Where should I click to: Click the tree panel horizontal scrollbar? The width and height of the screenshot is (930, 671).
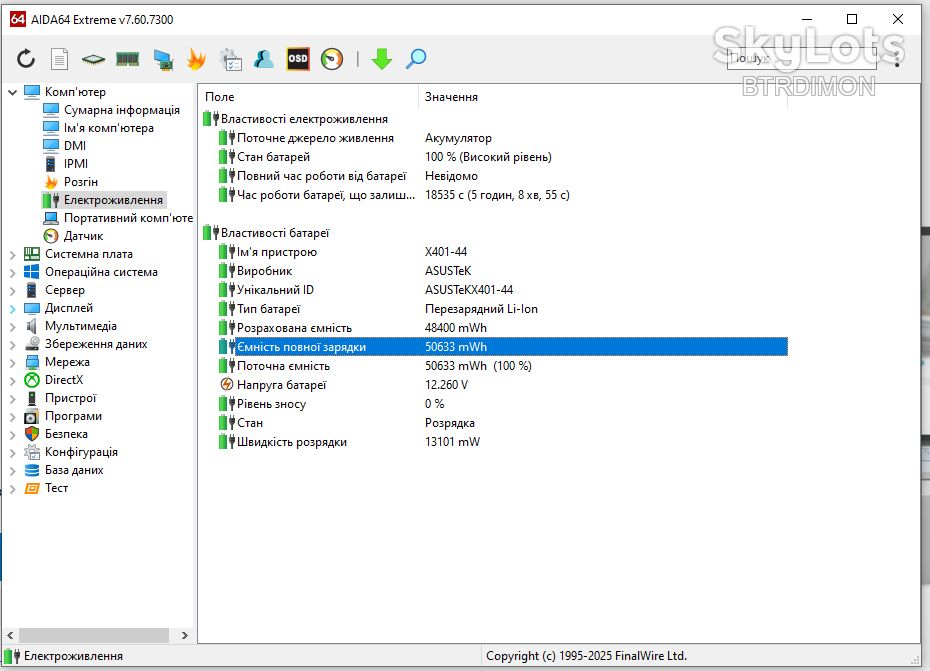point(94,635)
